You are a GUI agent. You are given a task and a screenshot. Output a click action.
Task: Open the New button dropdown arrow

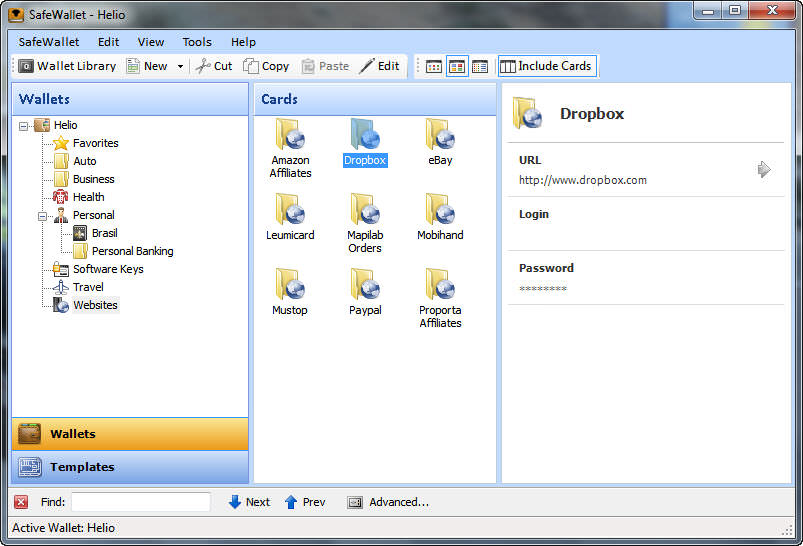coord(180,66)
